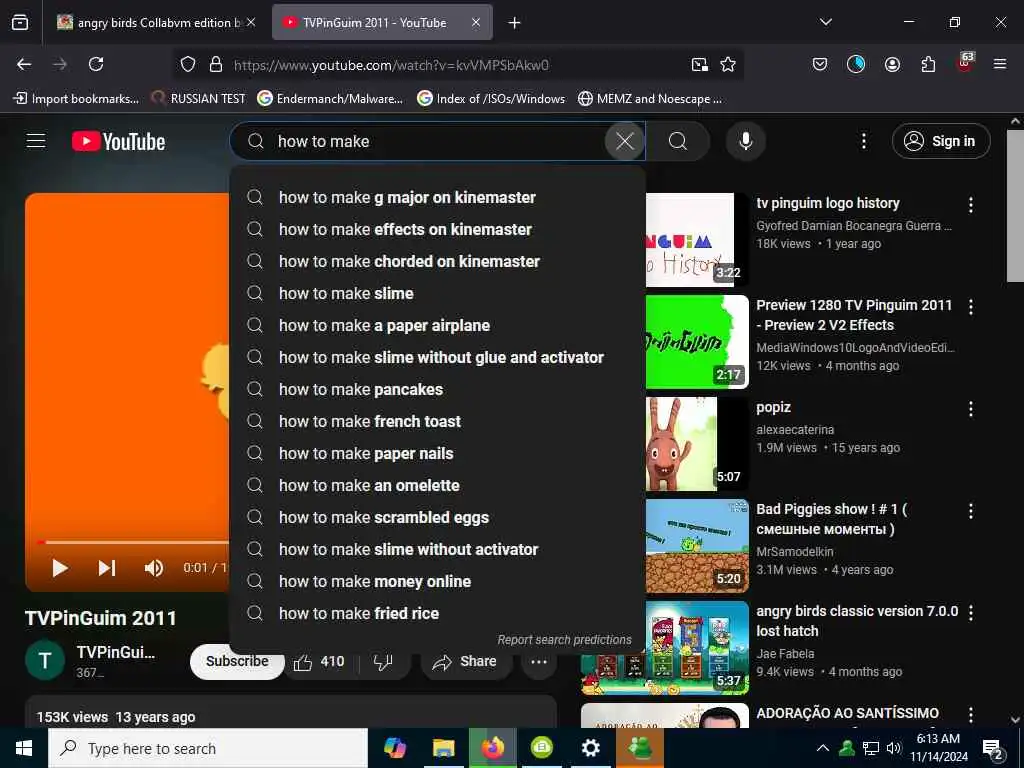The height and width of the screenshot is (768, 1024).
Task: Select suggestion how to make pancakes
Action: (438, 389)
